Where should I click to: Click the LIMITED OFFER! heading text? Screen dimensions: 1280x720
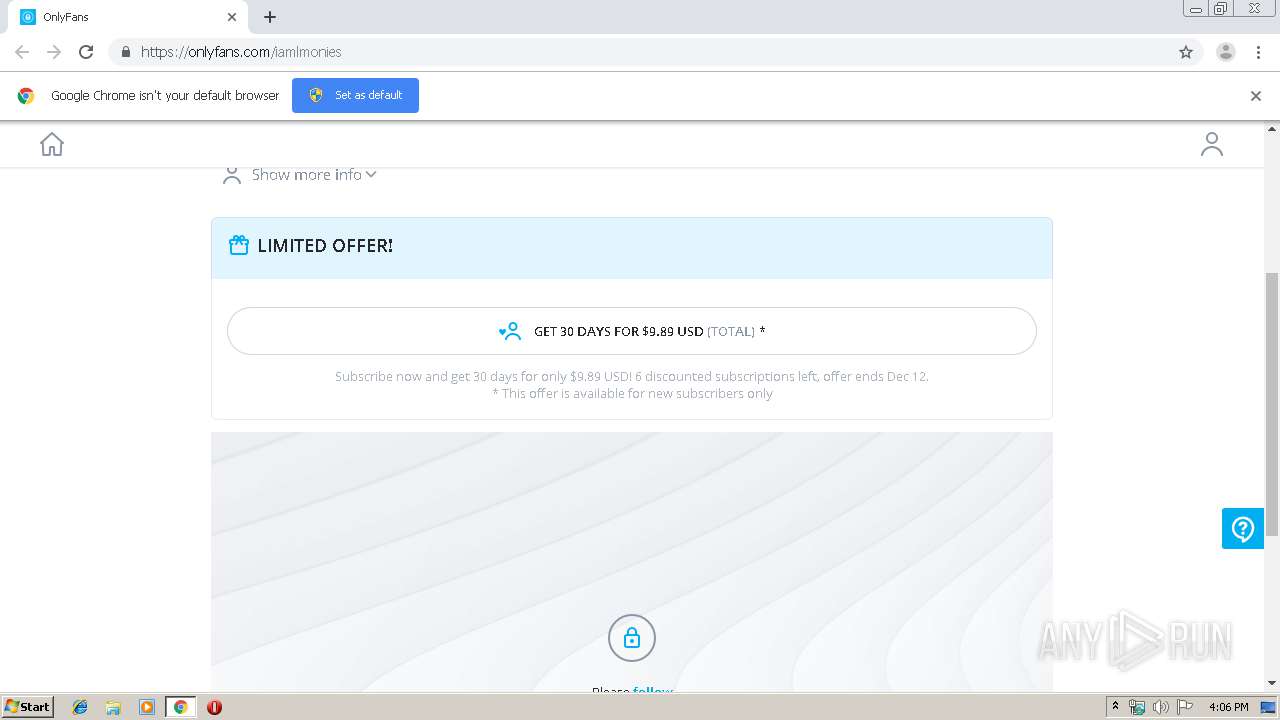click(x=325, y=245)
